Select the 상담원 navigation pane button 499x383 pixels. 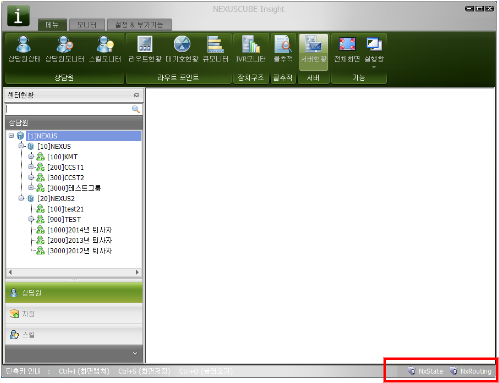click(74, 293)
